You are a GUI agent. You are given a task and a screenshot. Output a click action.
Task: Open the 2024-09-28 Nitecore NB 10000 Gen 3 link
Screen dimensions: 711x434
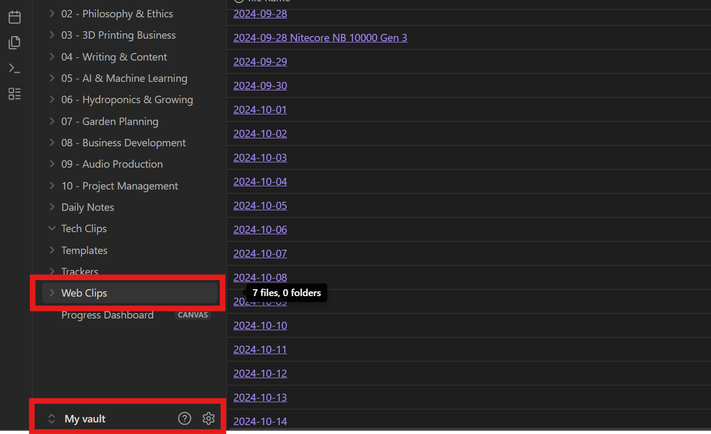click(320, 38)
